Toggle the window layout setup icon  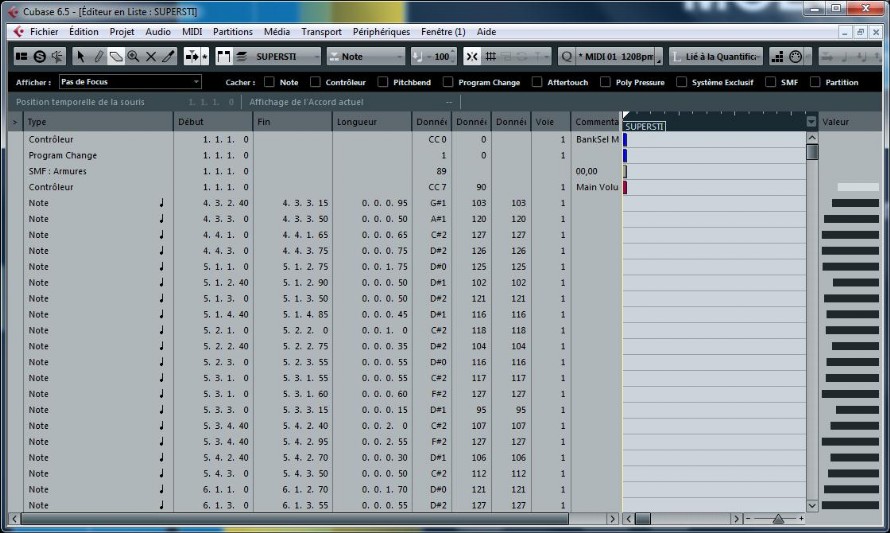click(22, 56)
